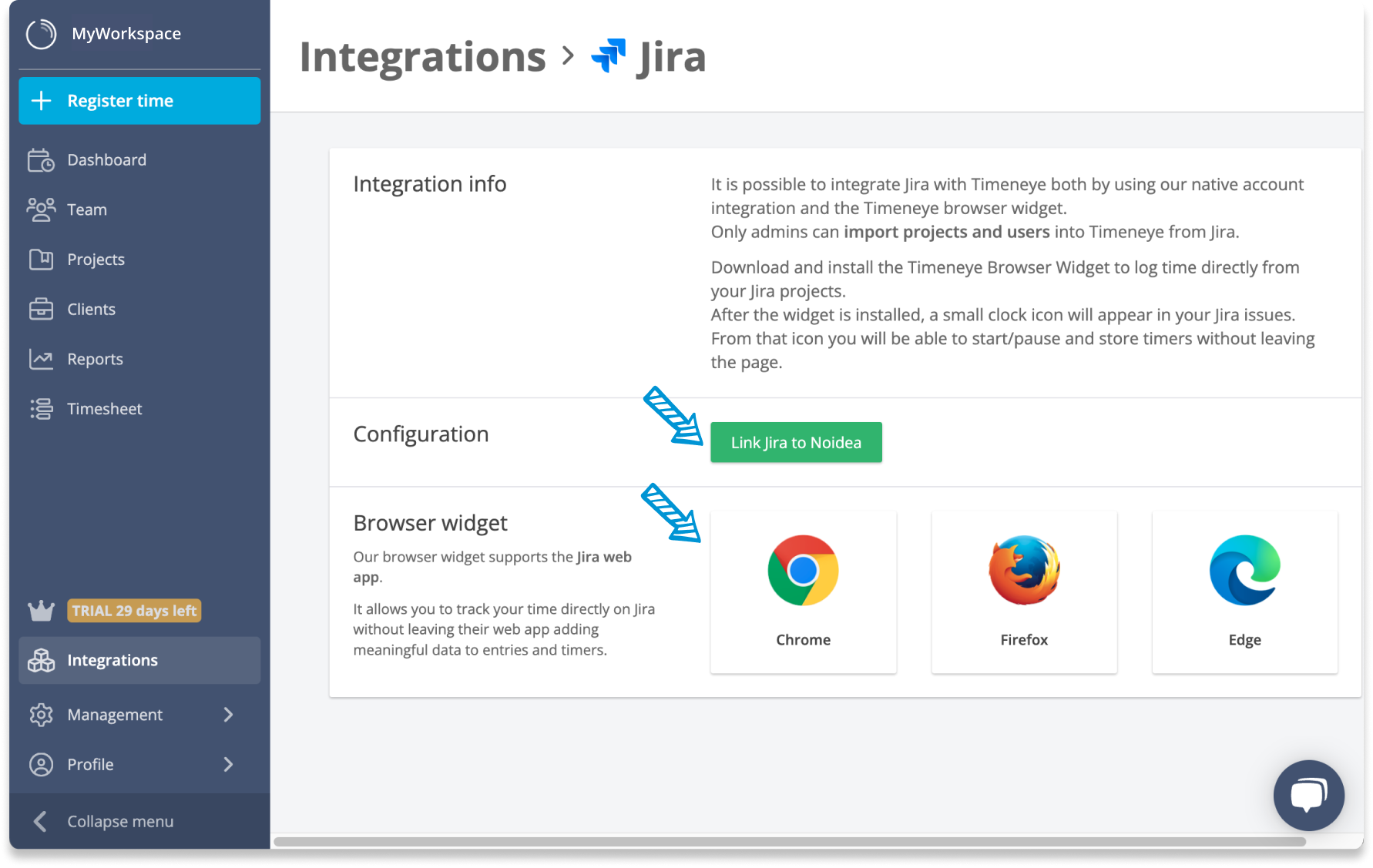This screenshot has width=1373, height=868.
Task: Click the Management gear icon
Action: [41, 715]
